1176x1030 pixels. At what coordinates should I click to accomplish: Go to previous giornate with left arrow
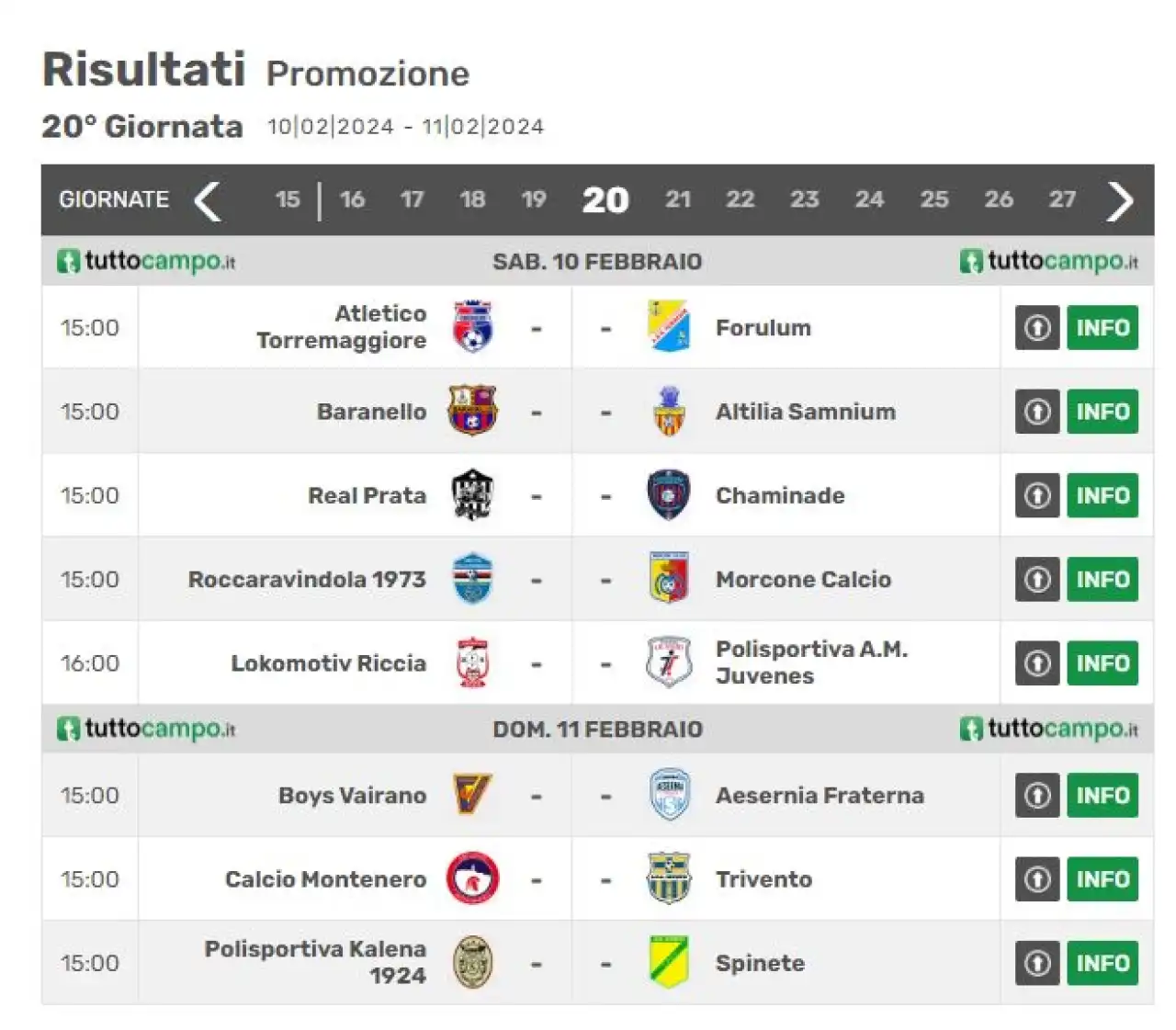click(x=209, y=200)
